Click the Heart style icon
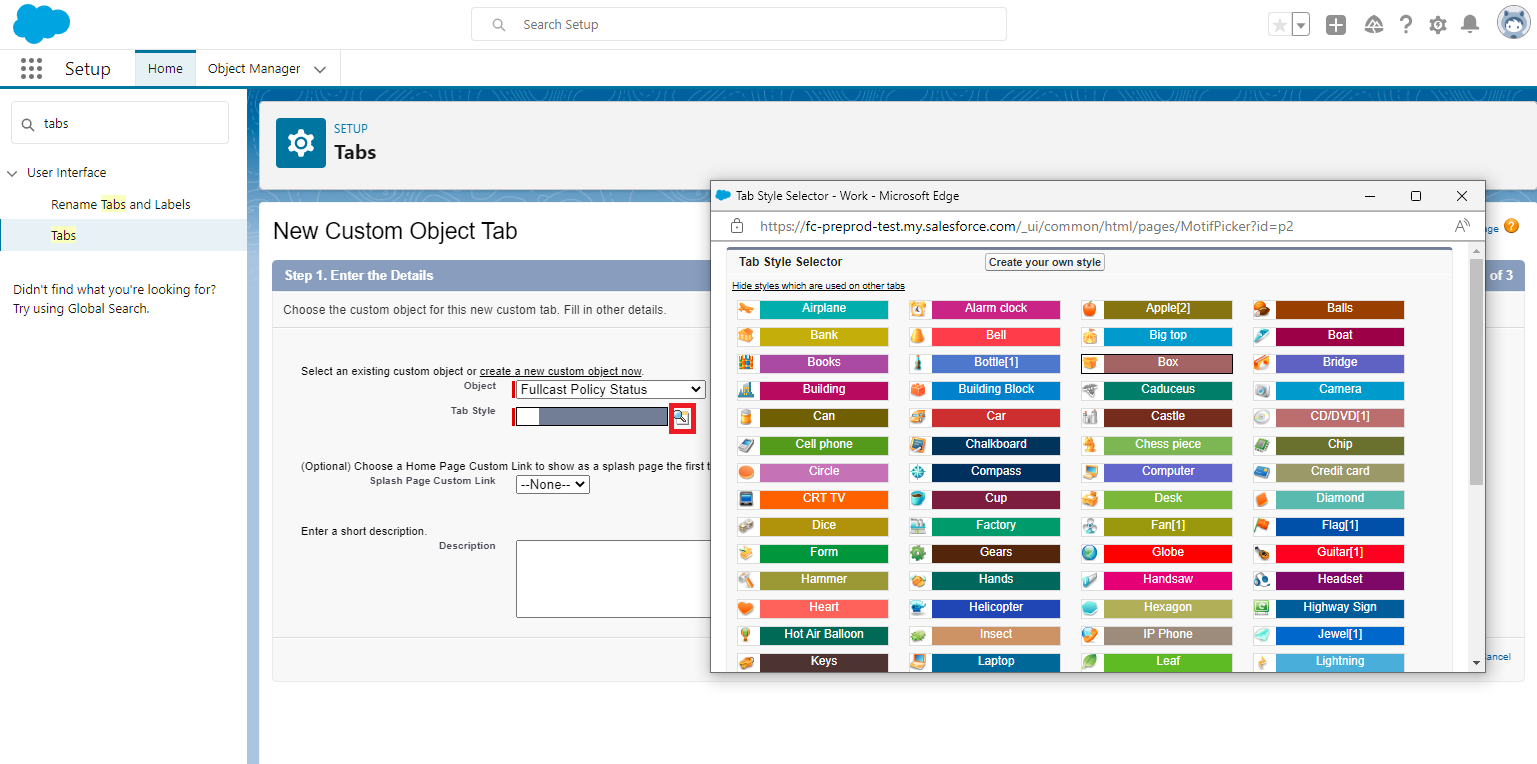1537x764 pixels. (745, 608)
